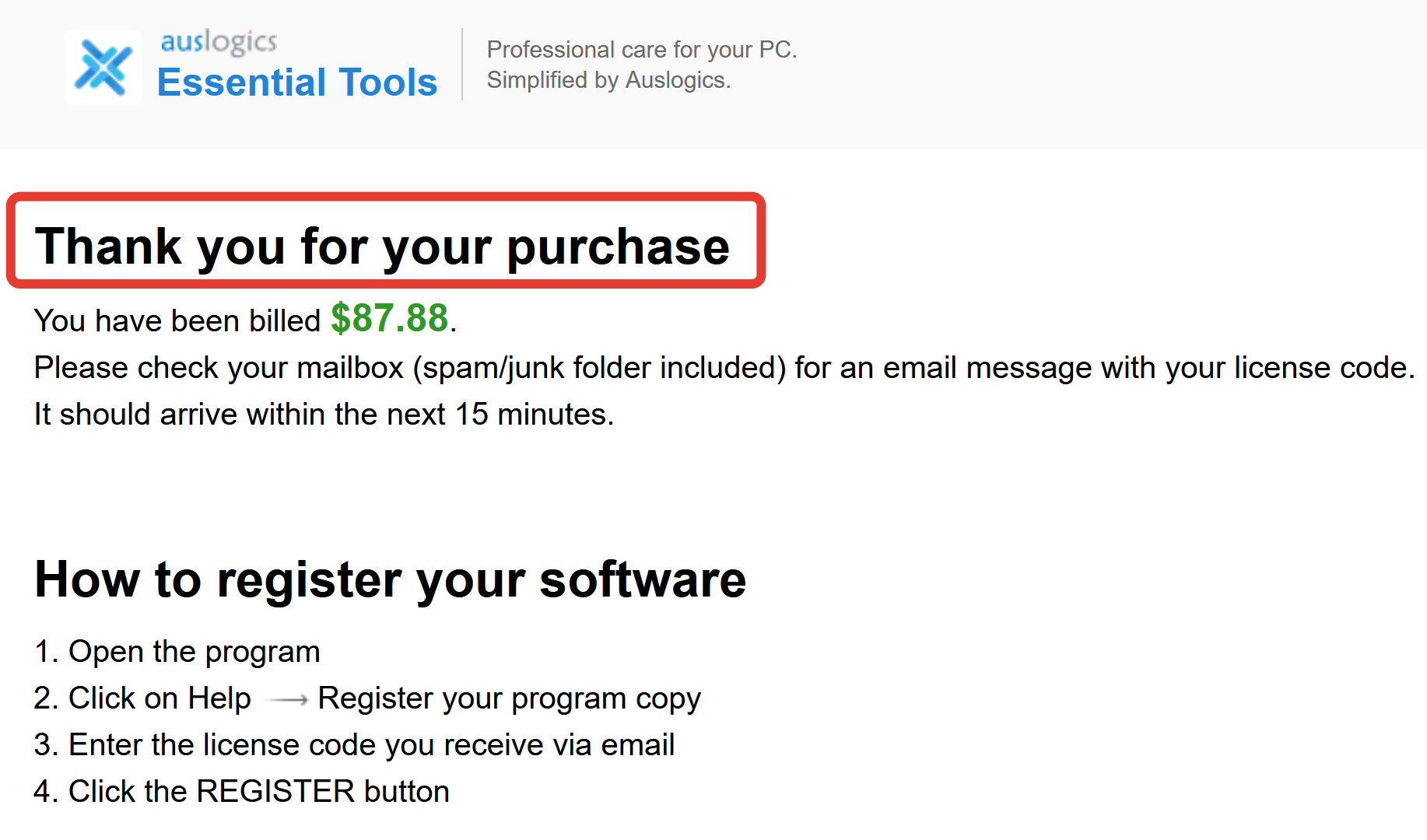Click step 4 Click the REGISTER button
The width and height of the screenshot is (1427, 840).
click(242, 792)
